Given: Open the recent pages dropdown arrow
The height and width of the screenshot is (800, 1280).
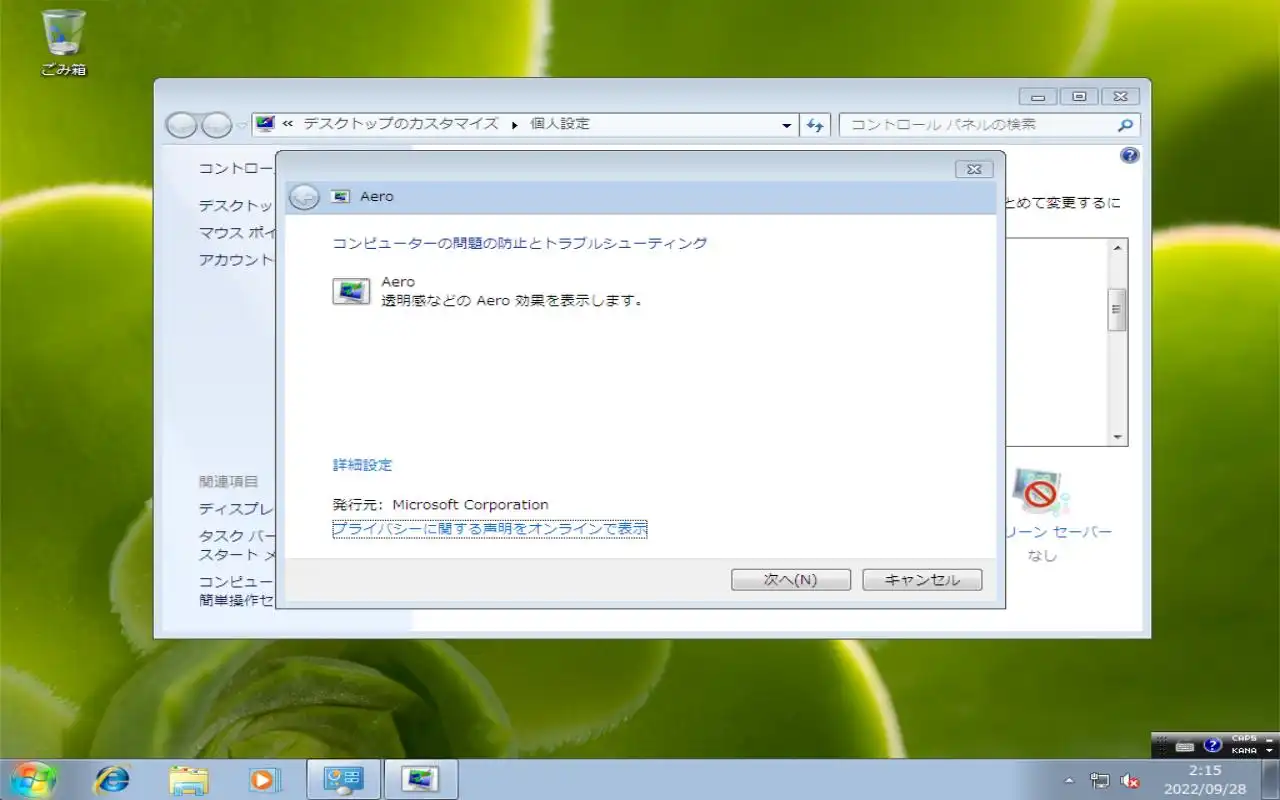Looking at the screenshot, I should click(x=241, y=126).
